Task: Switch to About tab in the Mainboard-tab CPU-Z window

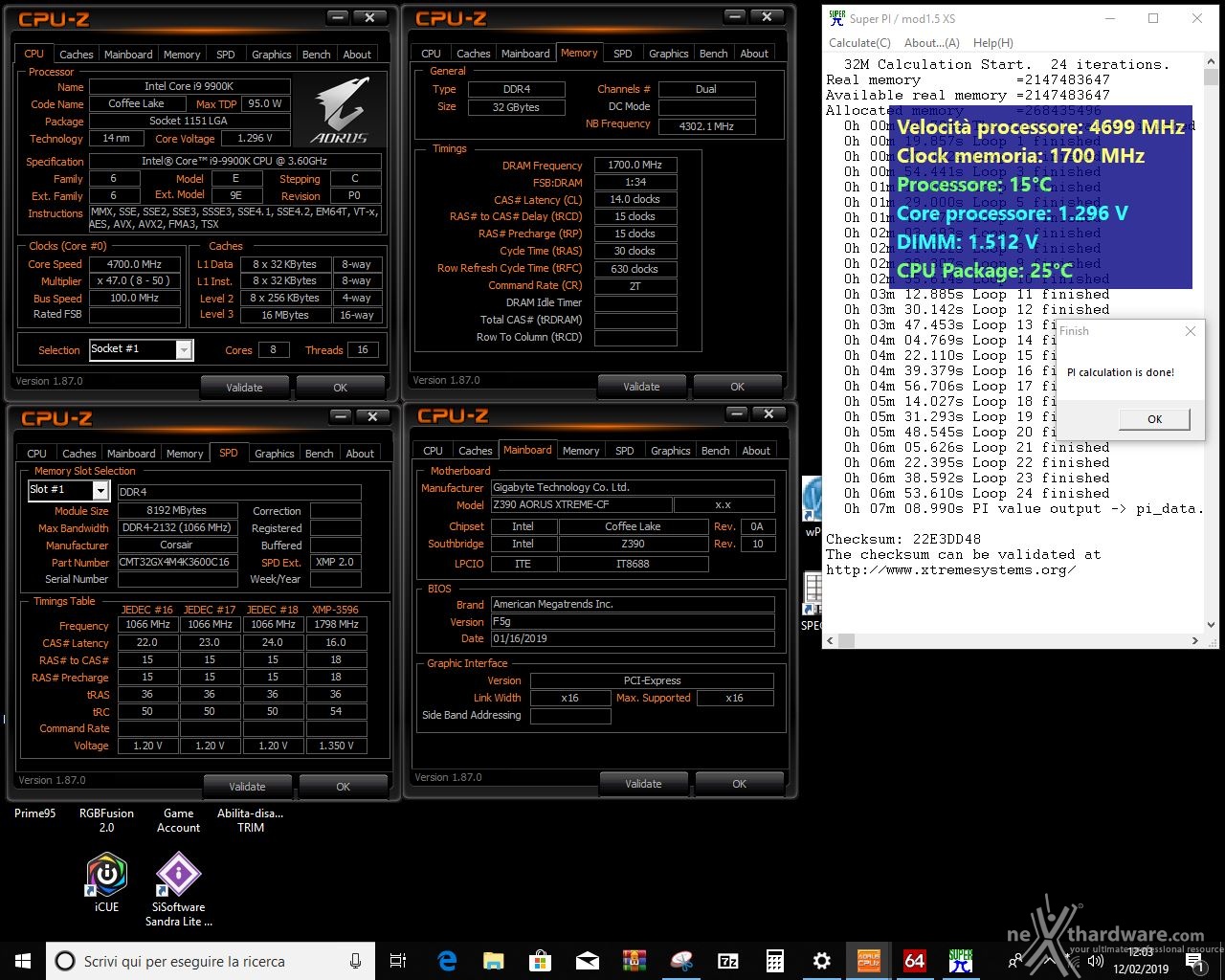Action: pos(756,451)
